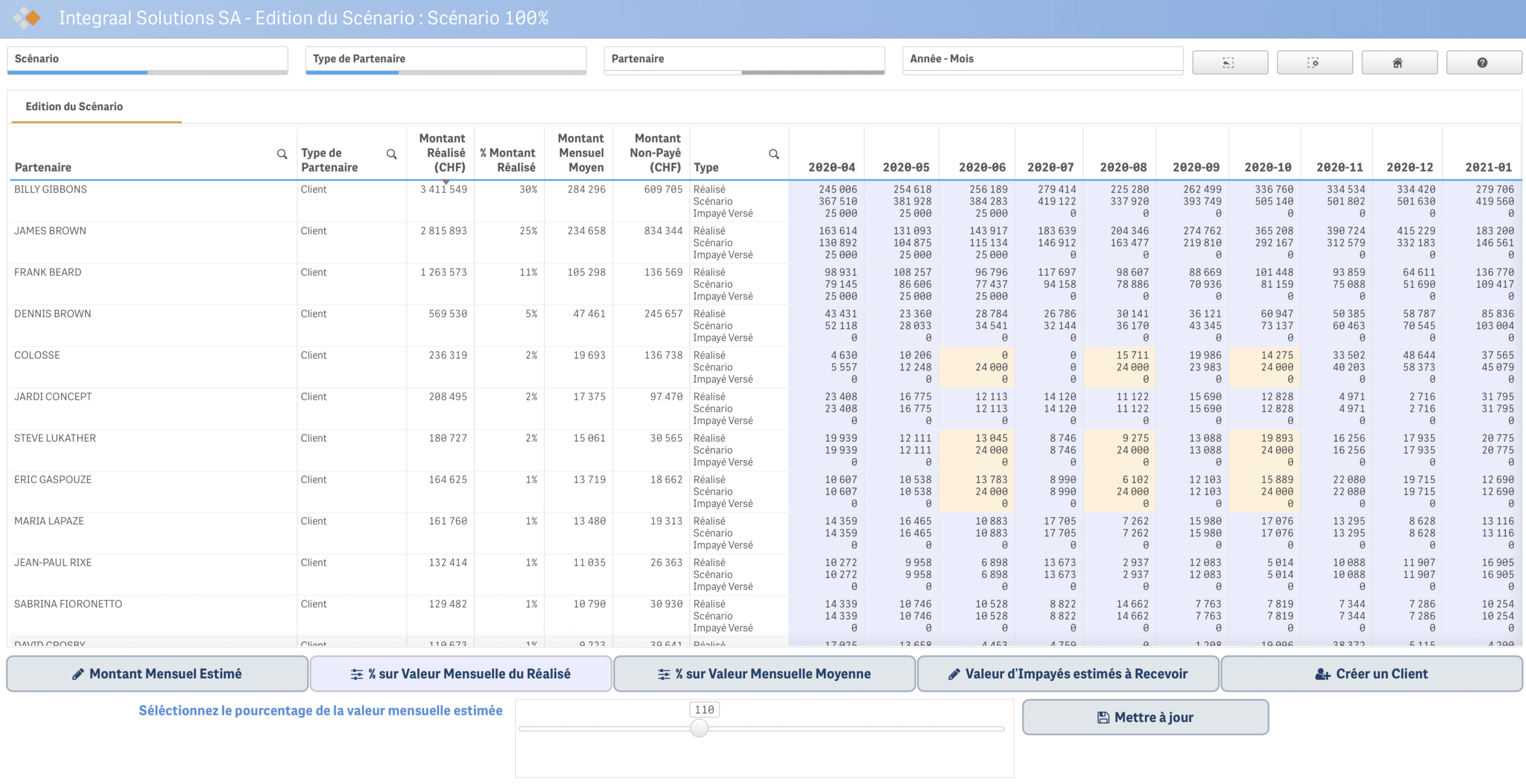The height and width of the screenshot is (784, 1526).
Task: Select partner JEAN-PAUL RIXE
Action: click(x=53, y=562)
